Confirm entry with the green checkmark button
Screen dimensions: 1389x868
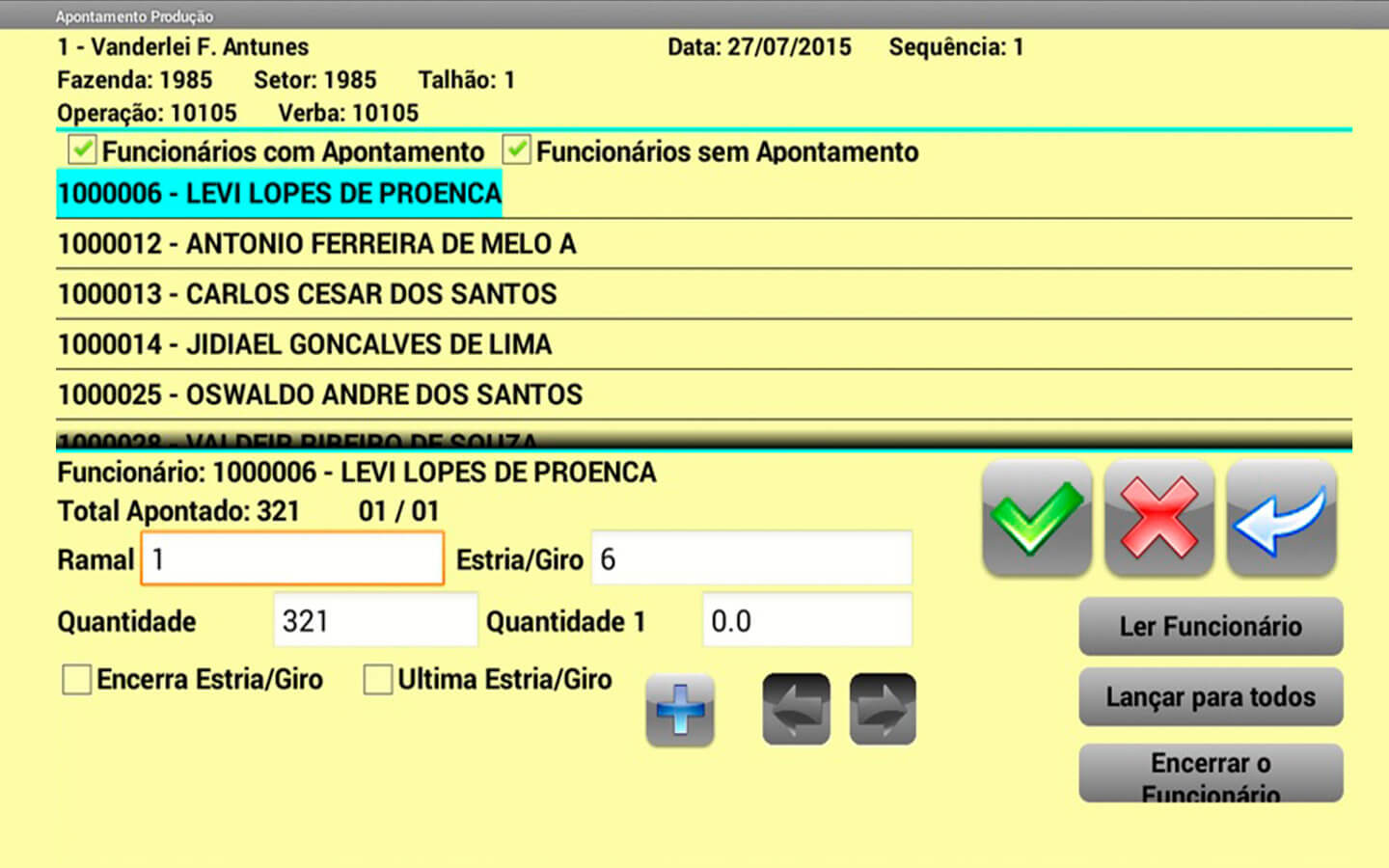point(1036,518)
